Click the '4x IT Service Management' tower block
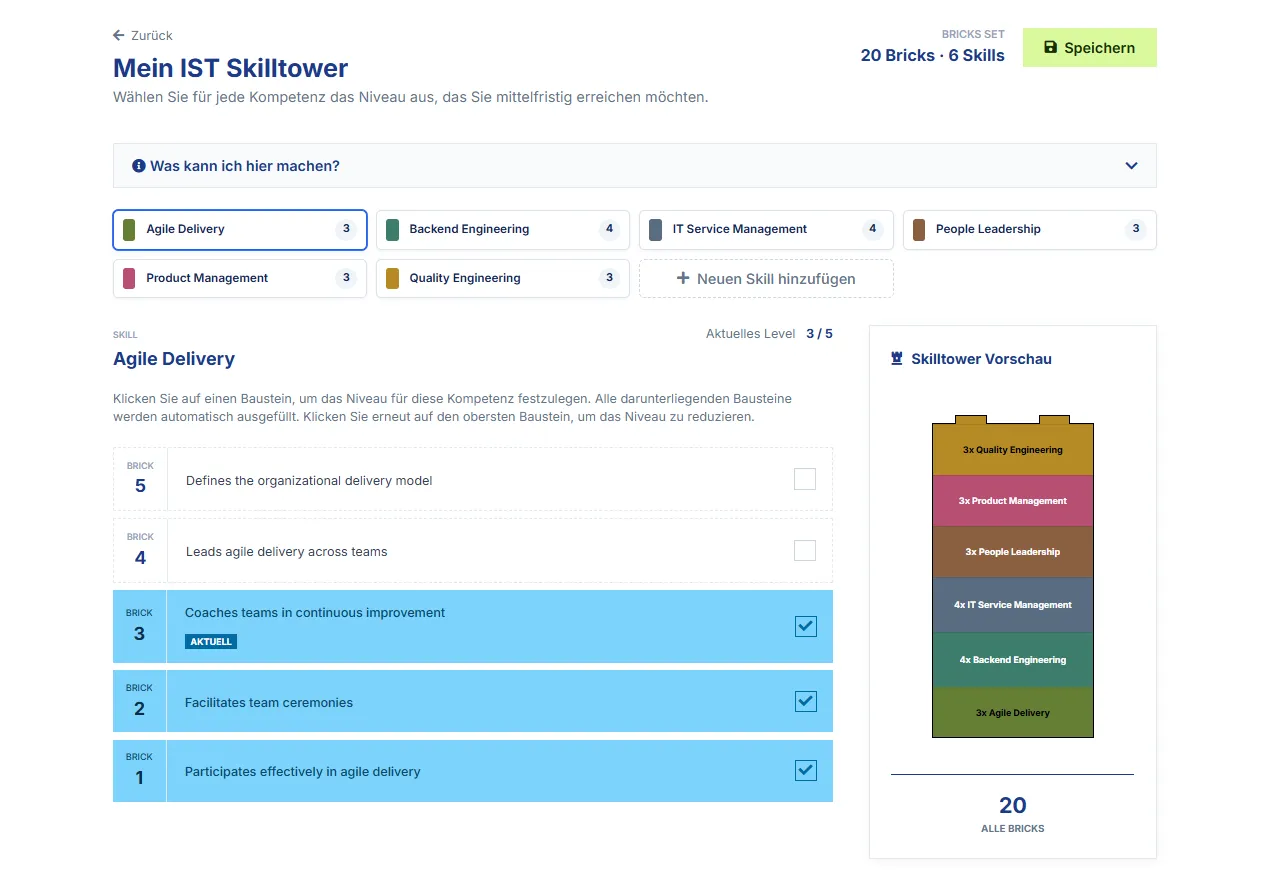Screen dimensions: 1272x877 (1013, 605)
